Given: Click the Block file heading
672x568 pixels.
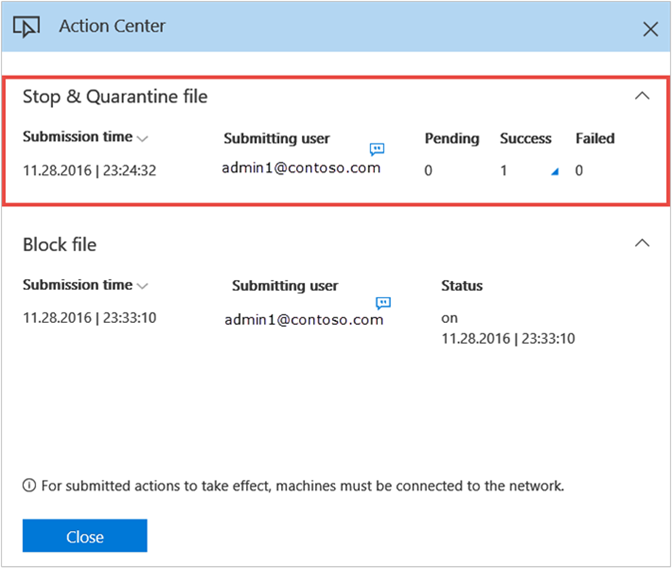Looking at the screenshot, I should [60, 244].
